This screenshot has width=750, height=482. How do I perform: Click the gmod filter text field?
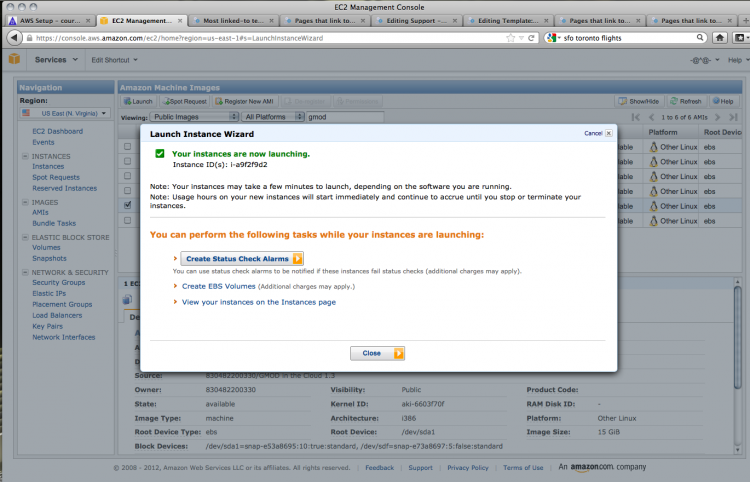345,117
